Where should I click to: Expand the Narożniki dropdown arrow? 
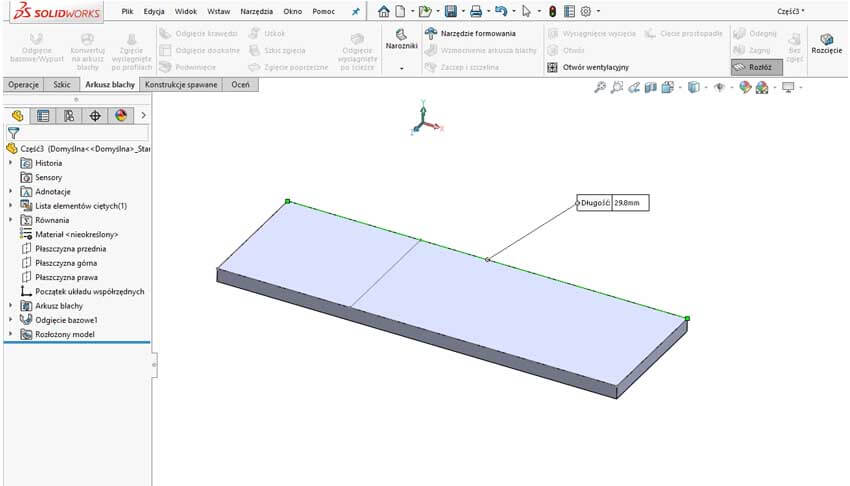click(x=402, y=68)
